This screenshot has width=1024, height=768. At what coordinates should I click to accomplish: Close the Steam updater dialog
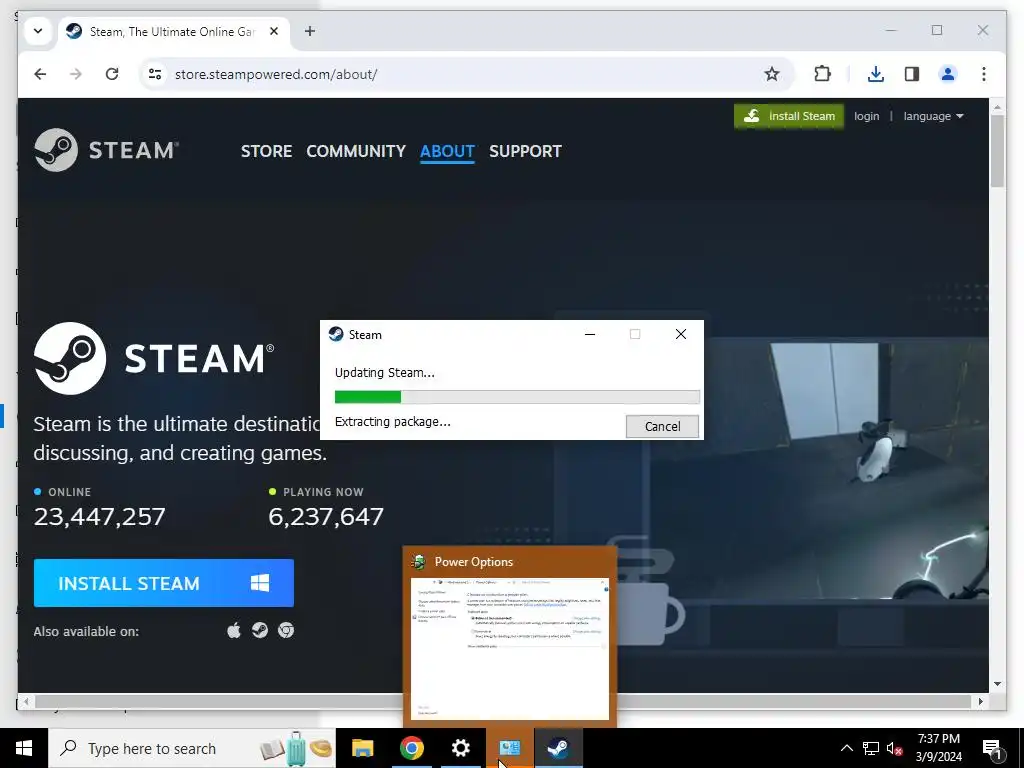[x=680, y=334]
